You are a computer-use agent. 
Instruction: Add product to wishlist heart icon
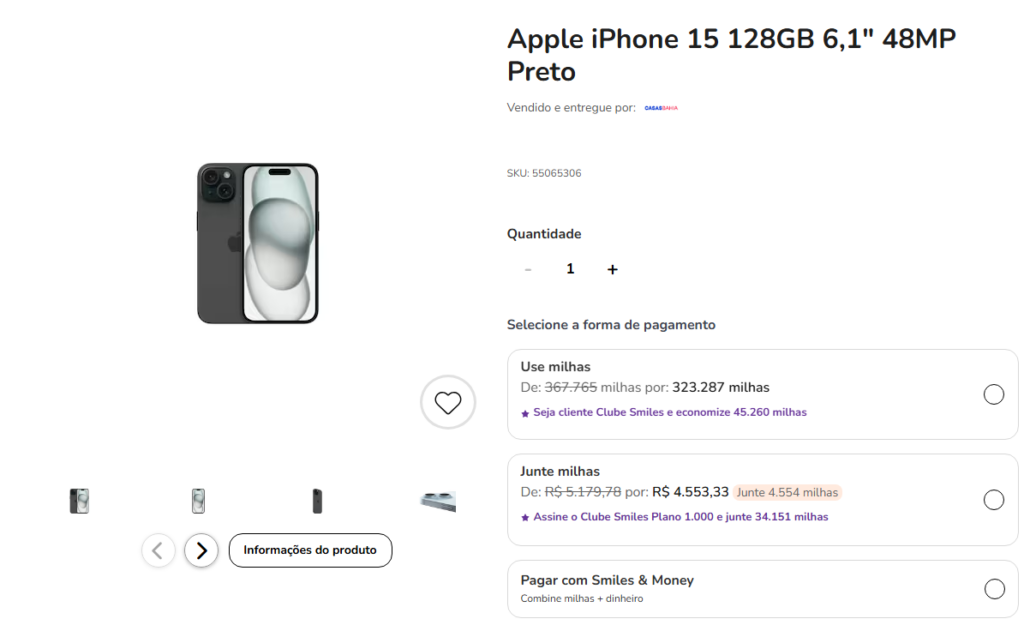[x=448, y=402]
